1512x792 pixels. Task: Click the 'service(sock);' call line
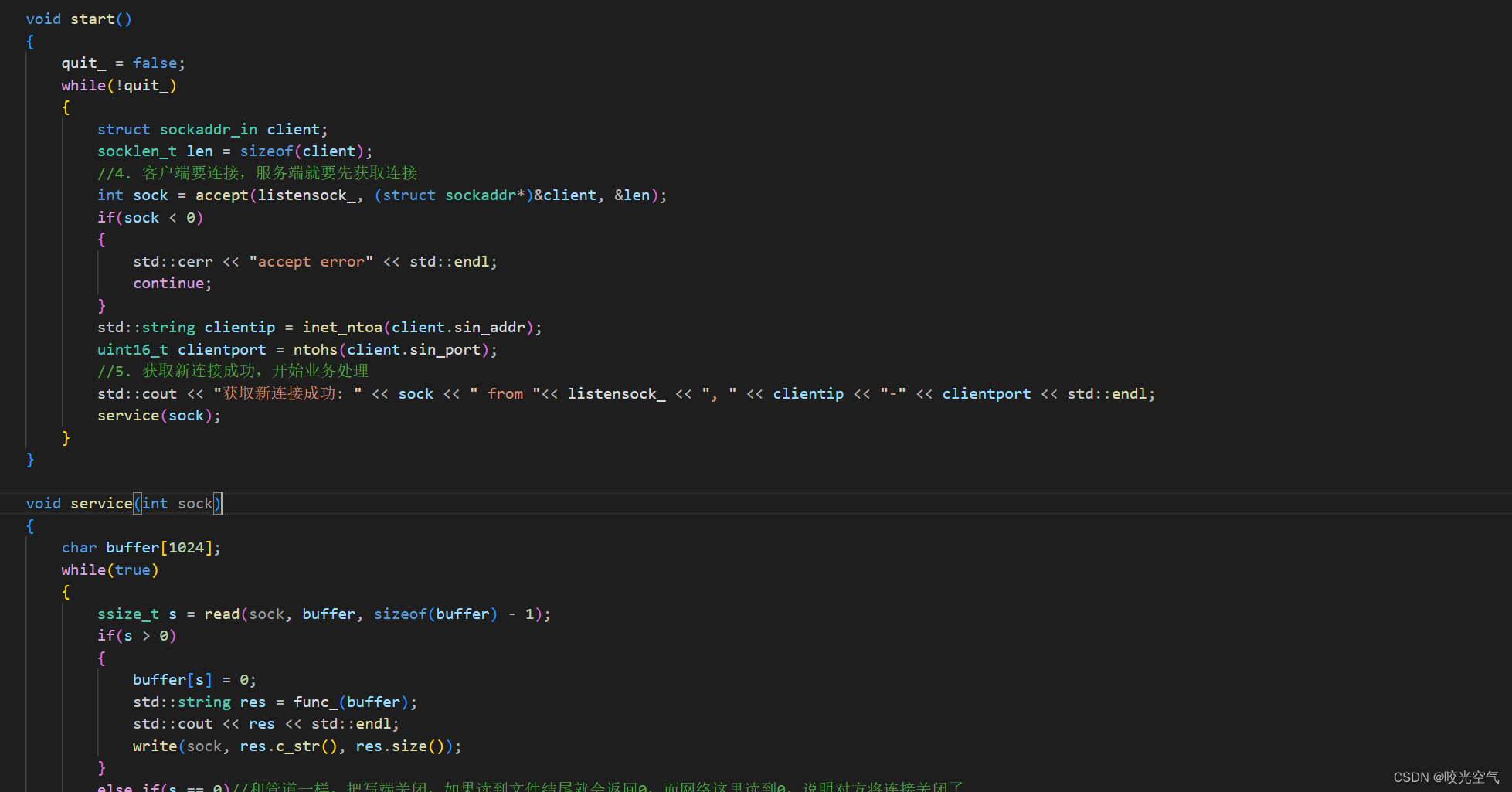[159, 416]
